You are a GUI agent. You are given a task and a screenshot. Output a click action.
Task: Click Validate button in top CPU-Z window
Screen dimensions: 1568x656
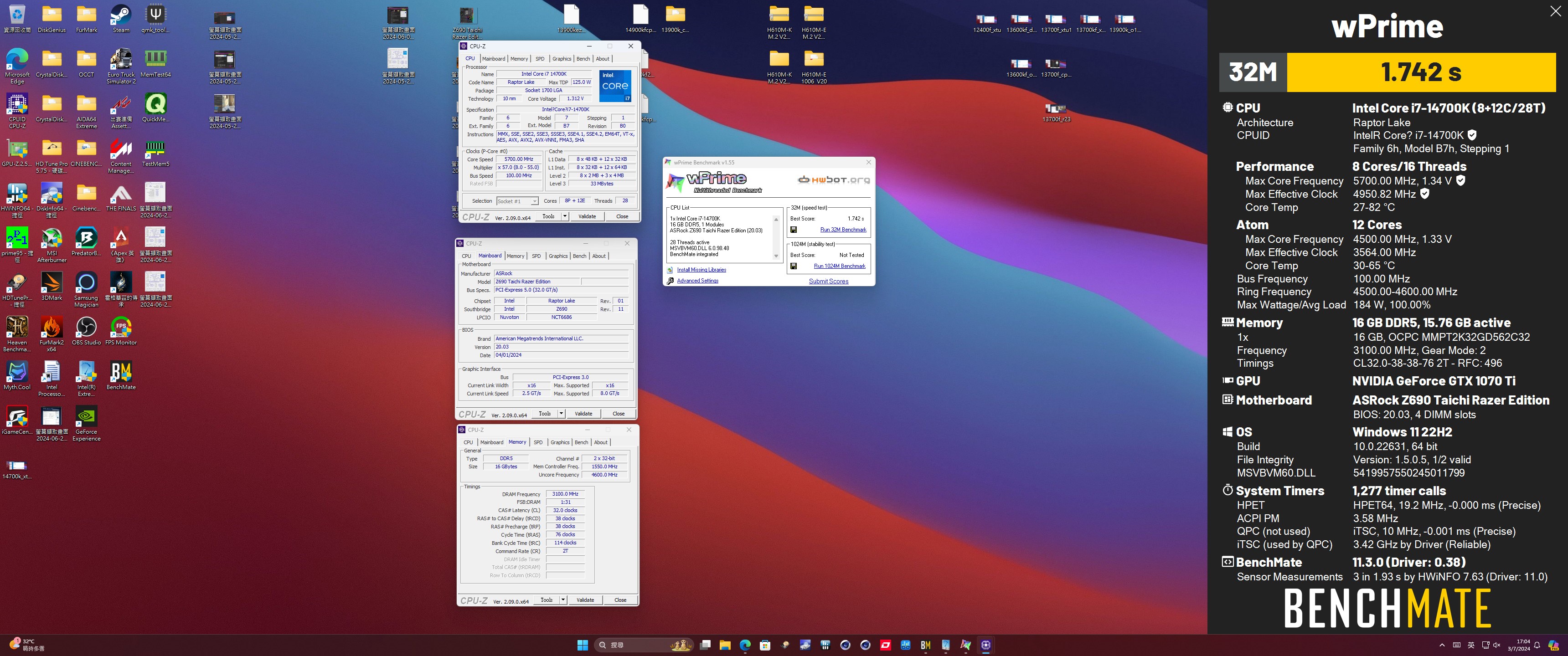[587, 216]
